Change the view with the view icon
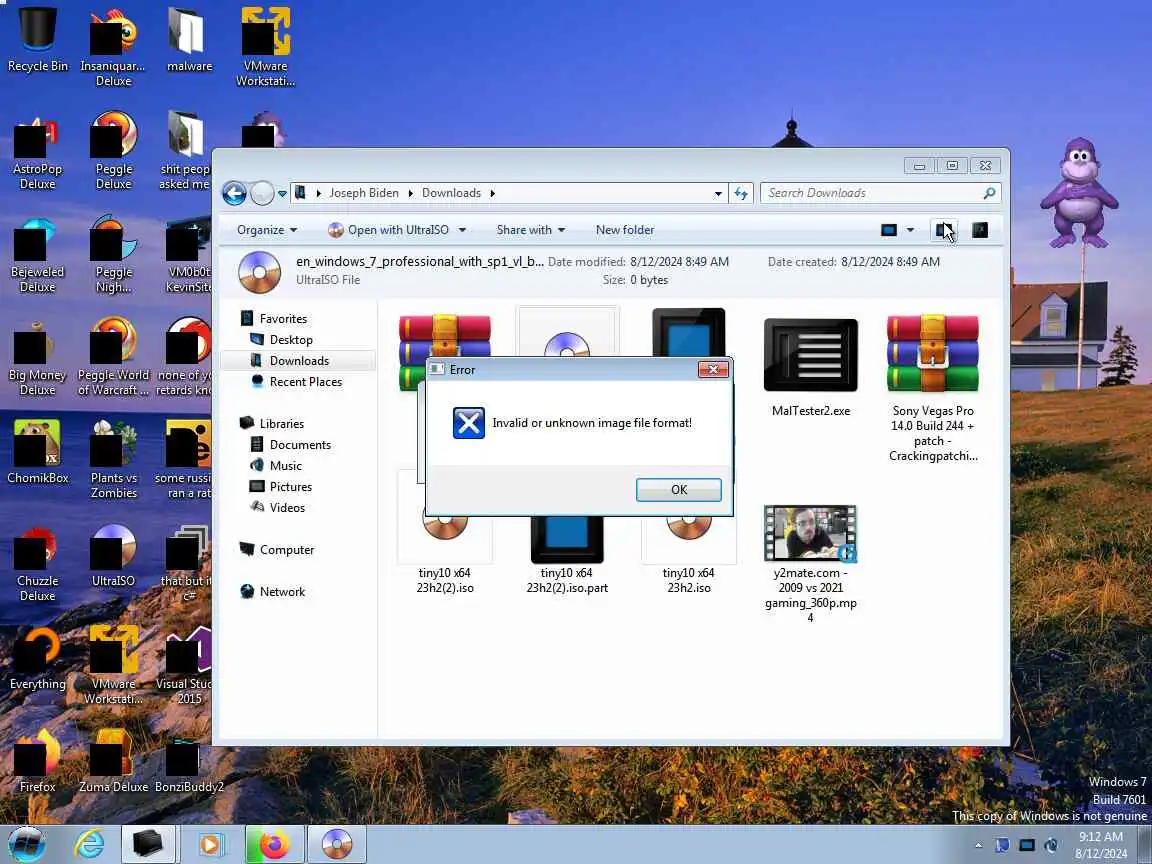The image size is (1152, 864). [889, 230]
